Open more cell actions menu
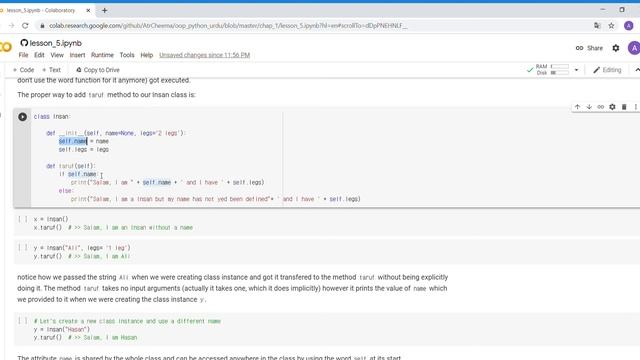 tap(636, 107)
